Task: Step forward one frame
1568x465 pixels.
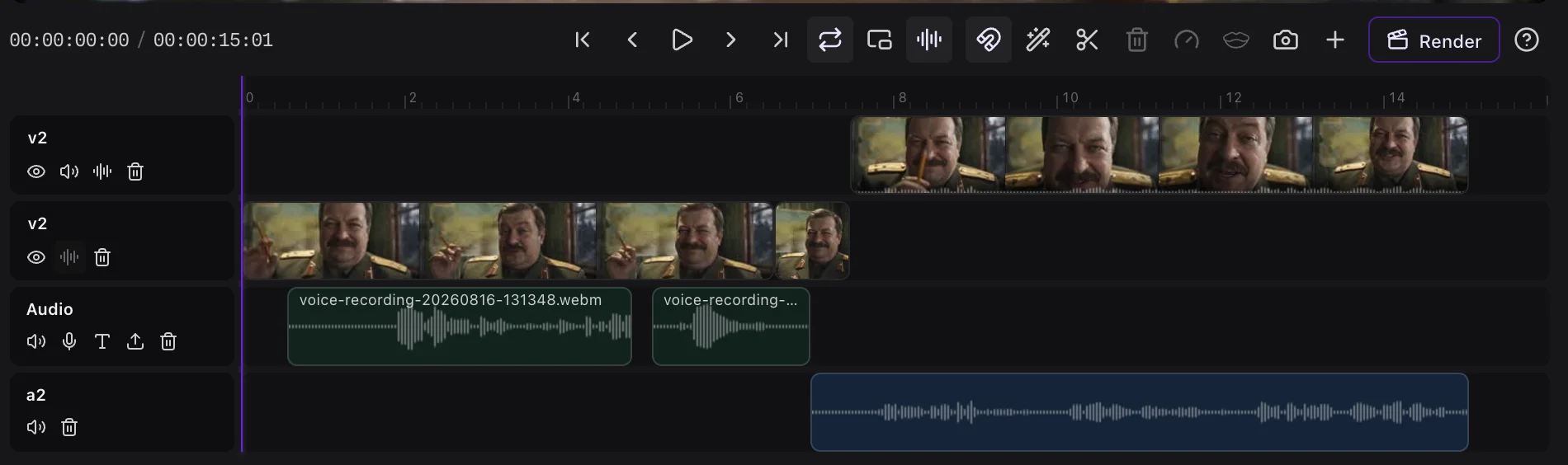Action: click(x=730, y=40)
